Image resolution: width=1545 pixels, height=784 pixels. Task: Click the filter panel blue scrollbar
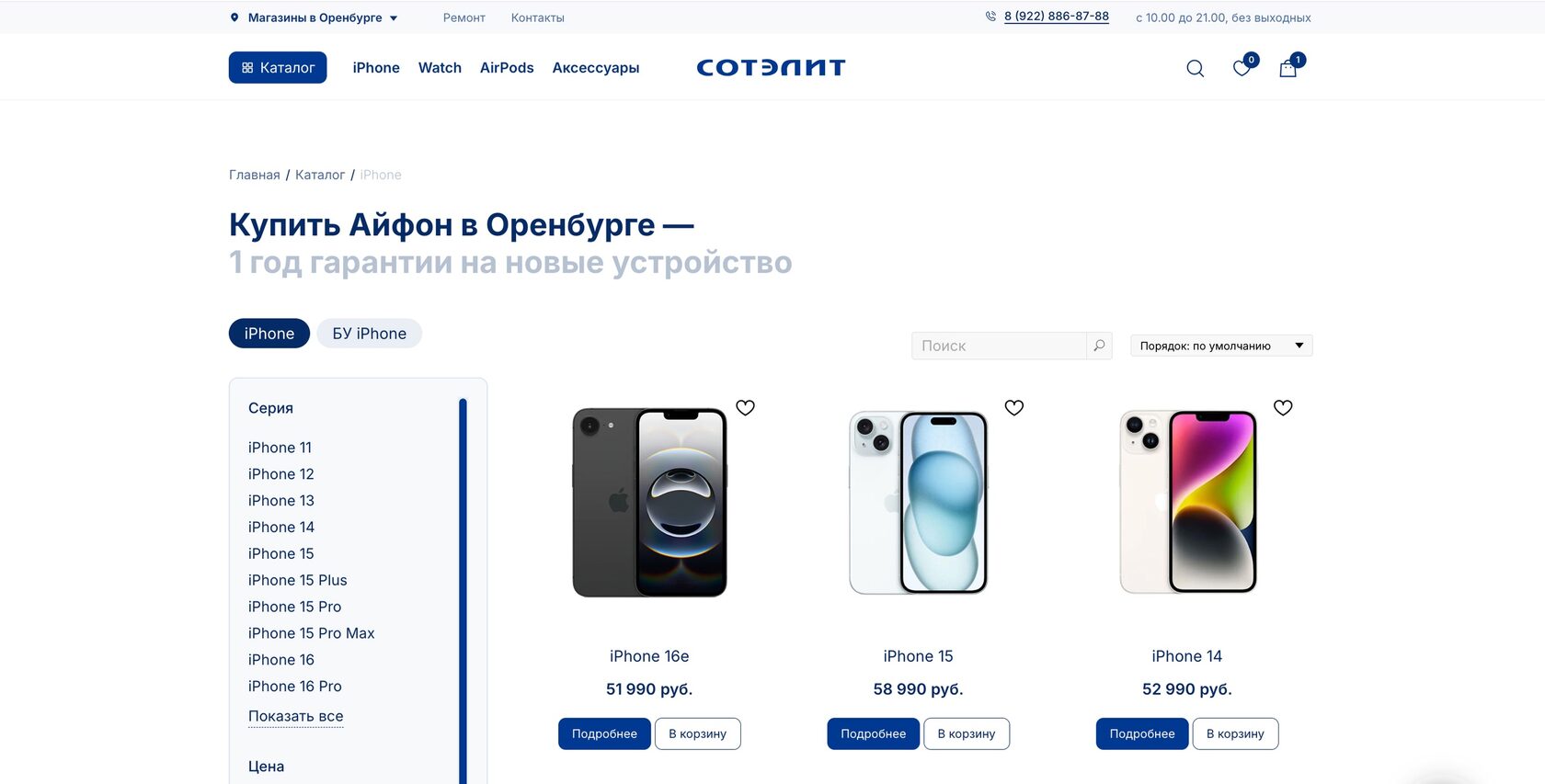point(463,588)
